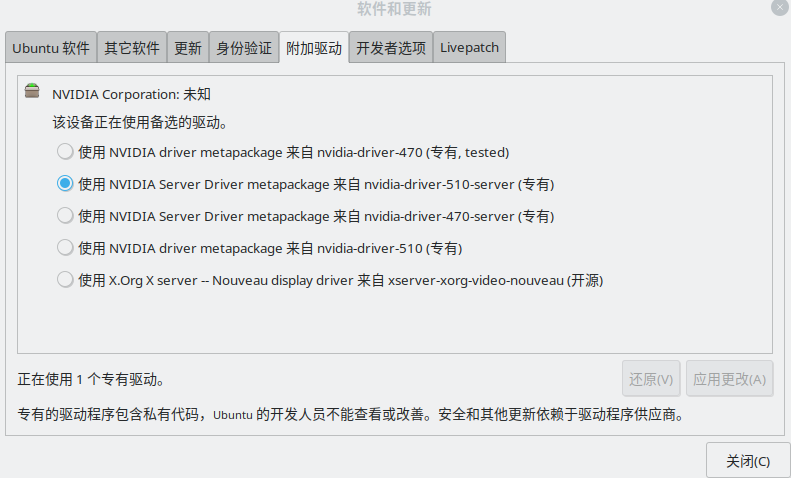Click the status text 正在使用 1 个专有驱动。
Image resolution: width=791 pixels, height=478 pixels.
(91, 379)
